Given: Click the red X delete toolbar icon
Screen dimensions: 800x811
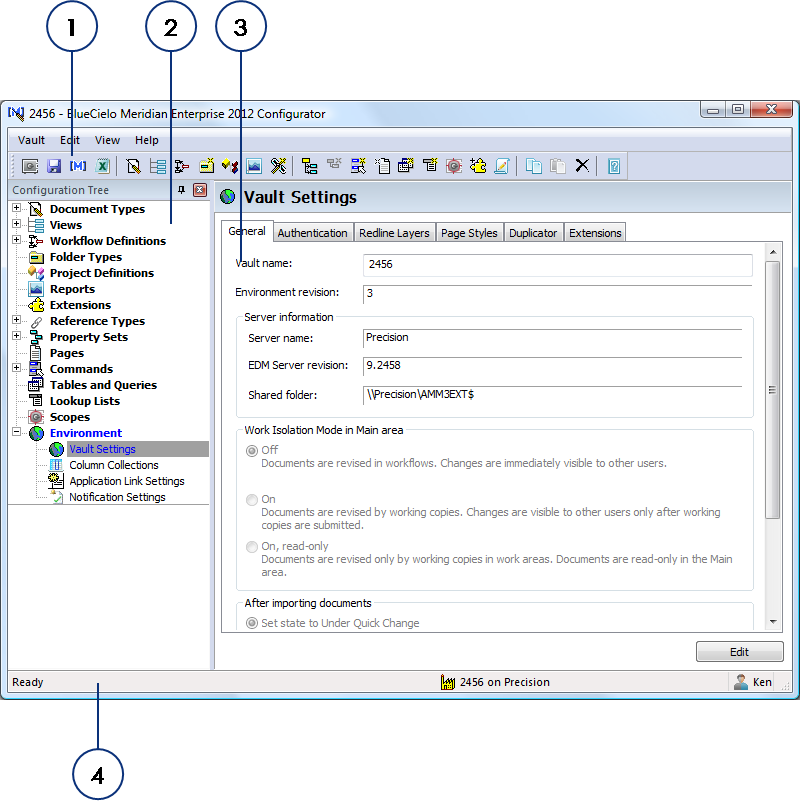Looking at the screenshot, I should (x=582, y=166).
